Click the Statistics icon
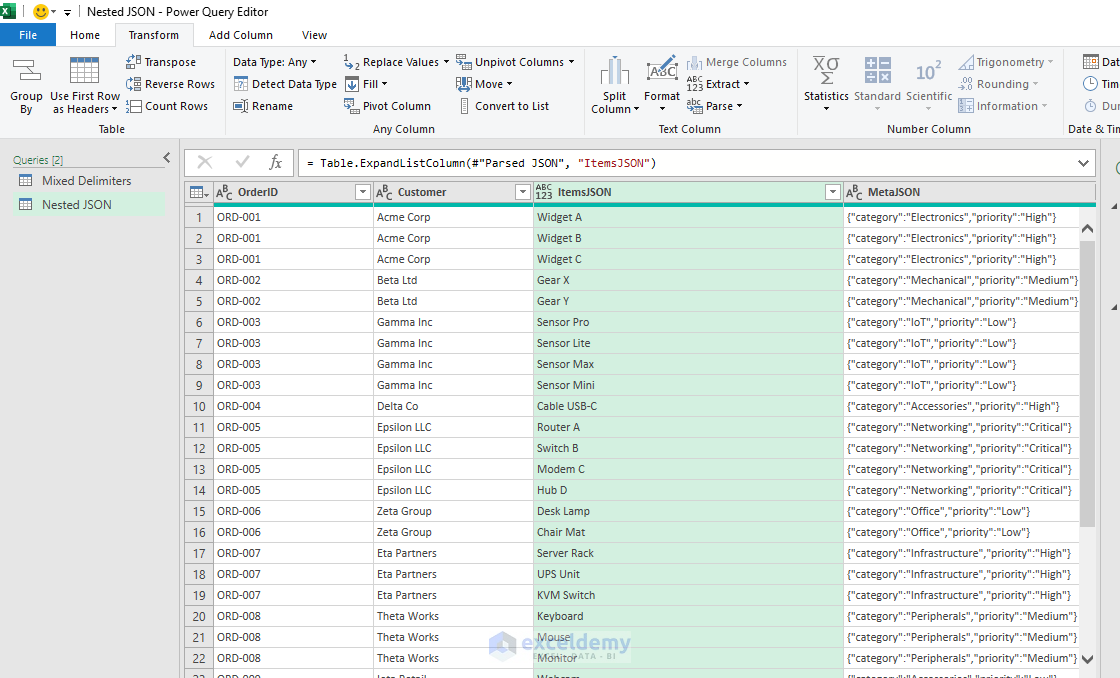Screen dimensions: 1120x678 click(x=826, y=71)
